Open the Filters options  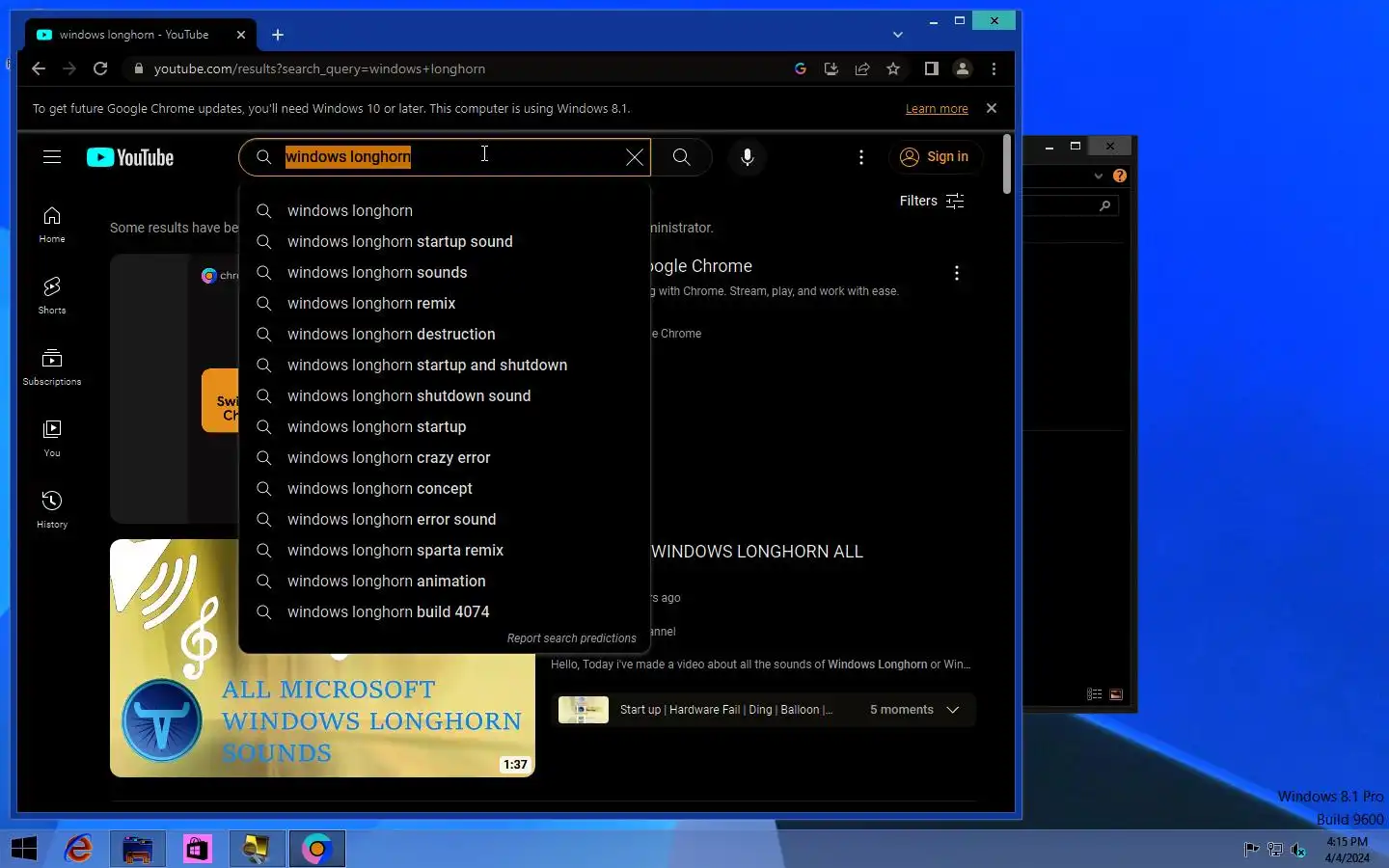[932, 201]
